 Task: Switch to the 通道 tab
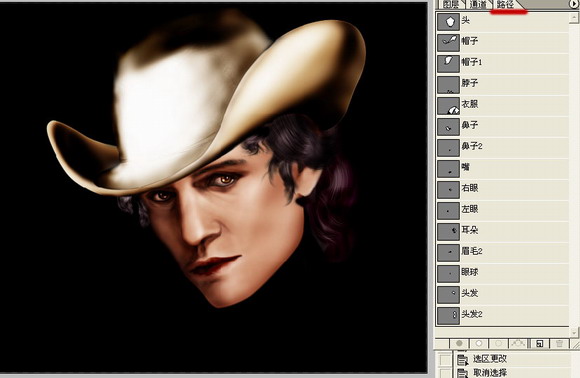pyautogui.click(x=478, y=4)
